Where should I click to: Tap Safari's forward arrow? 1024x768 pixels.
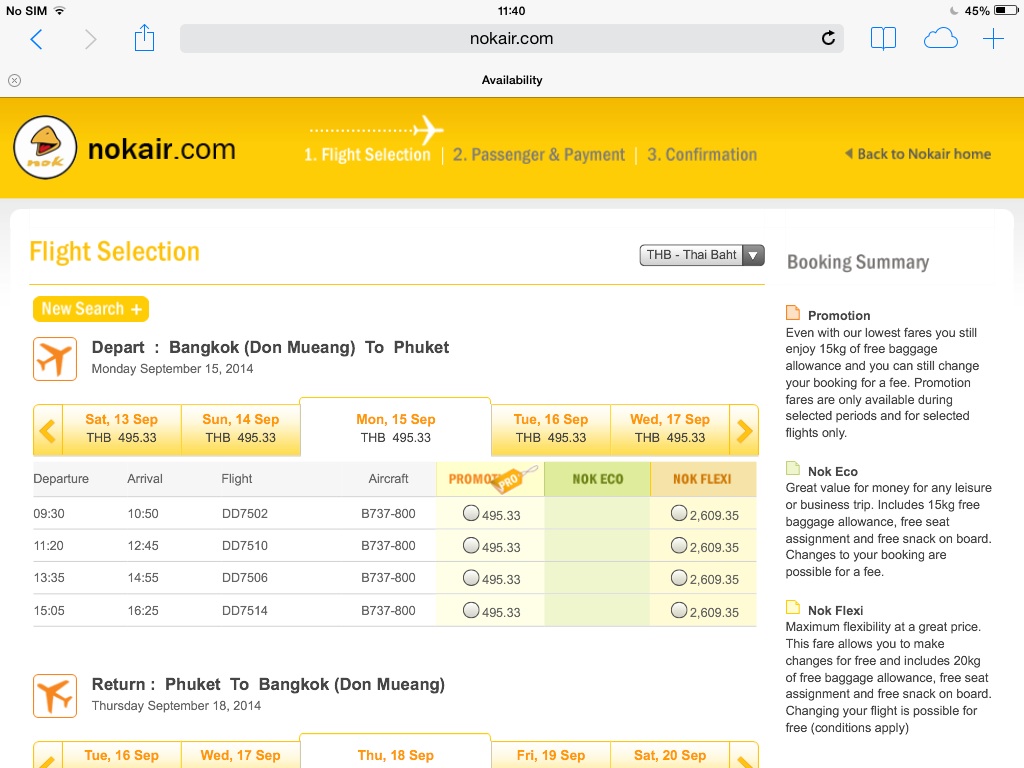(90, 39)
